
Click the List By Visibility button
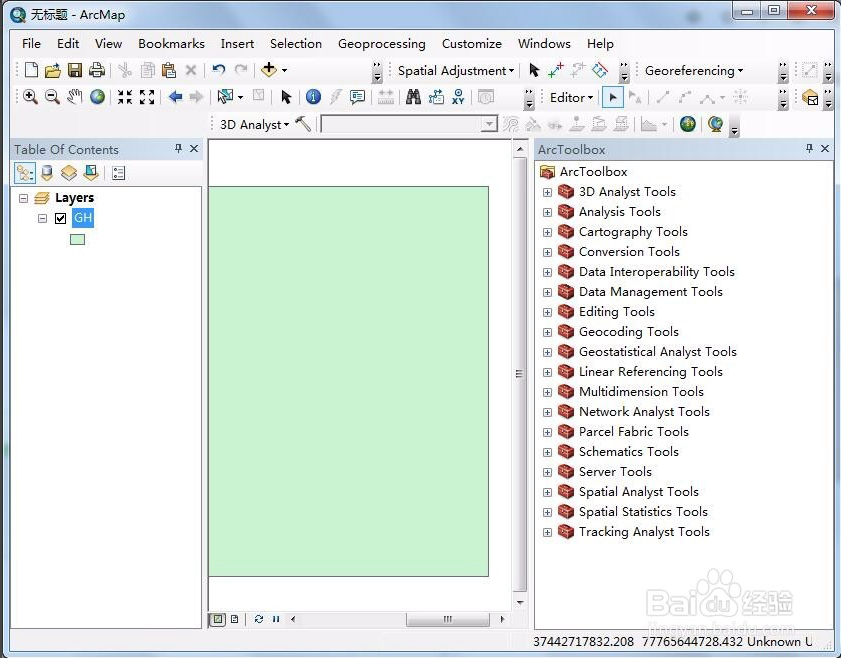click(69, 173)
